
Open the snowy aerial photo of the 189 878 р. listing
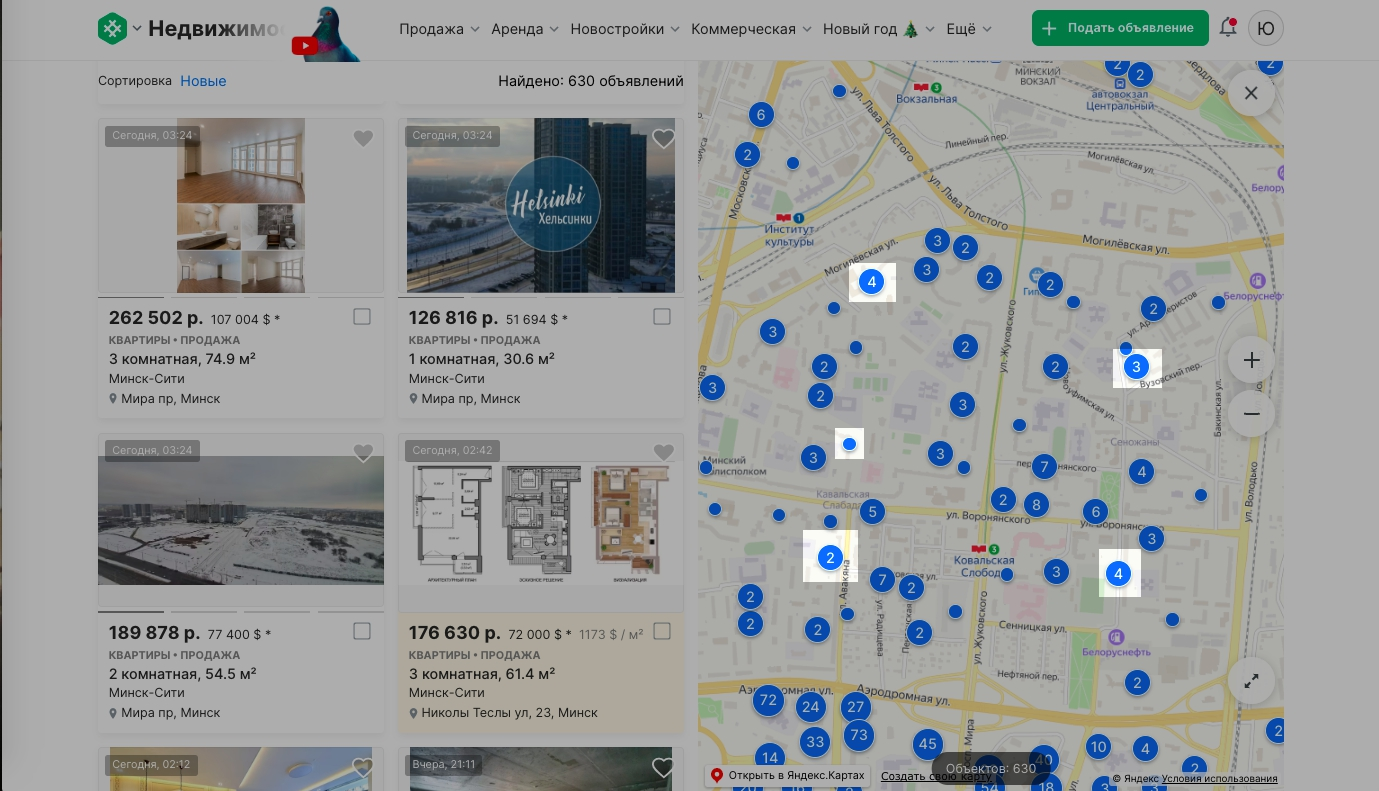pos(241,520)
